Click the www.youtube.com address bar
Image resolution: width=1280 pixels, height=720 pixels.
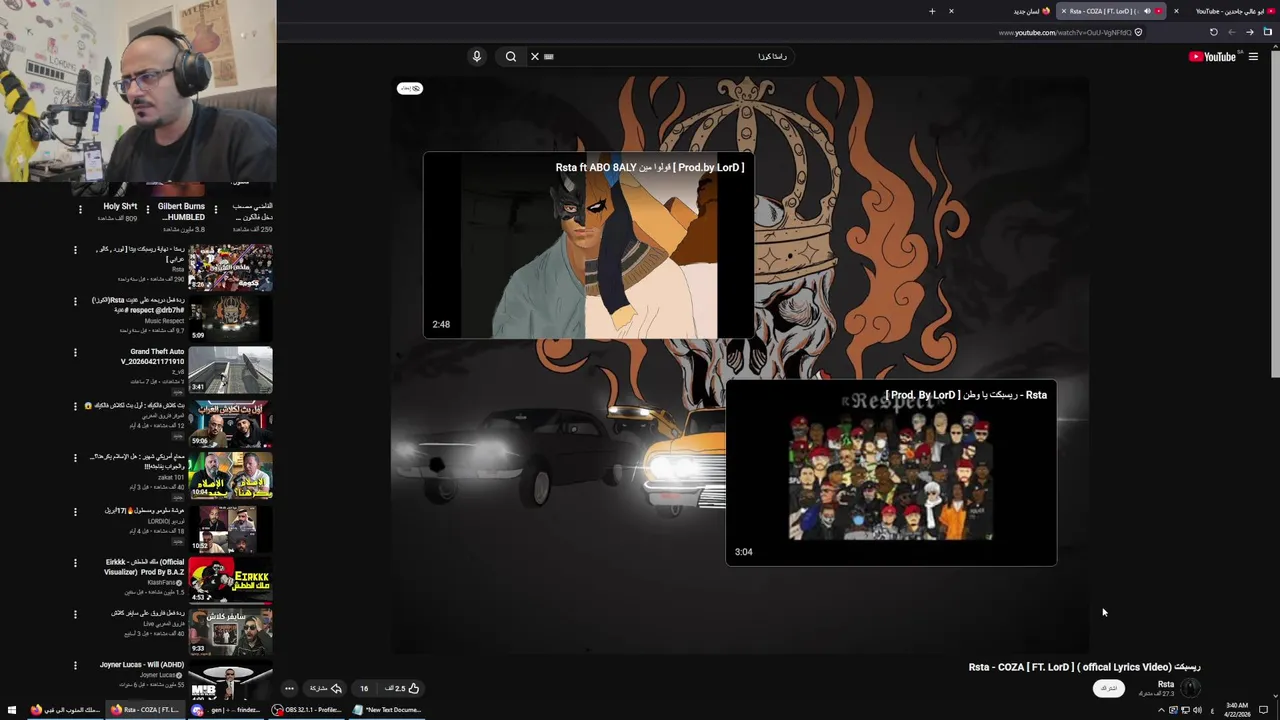coord(1065,32)
